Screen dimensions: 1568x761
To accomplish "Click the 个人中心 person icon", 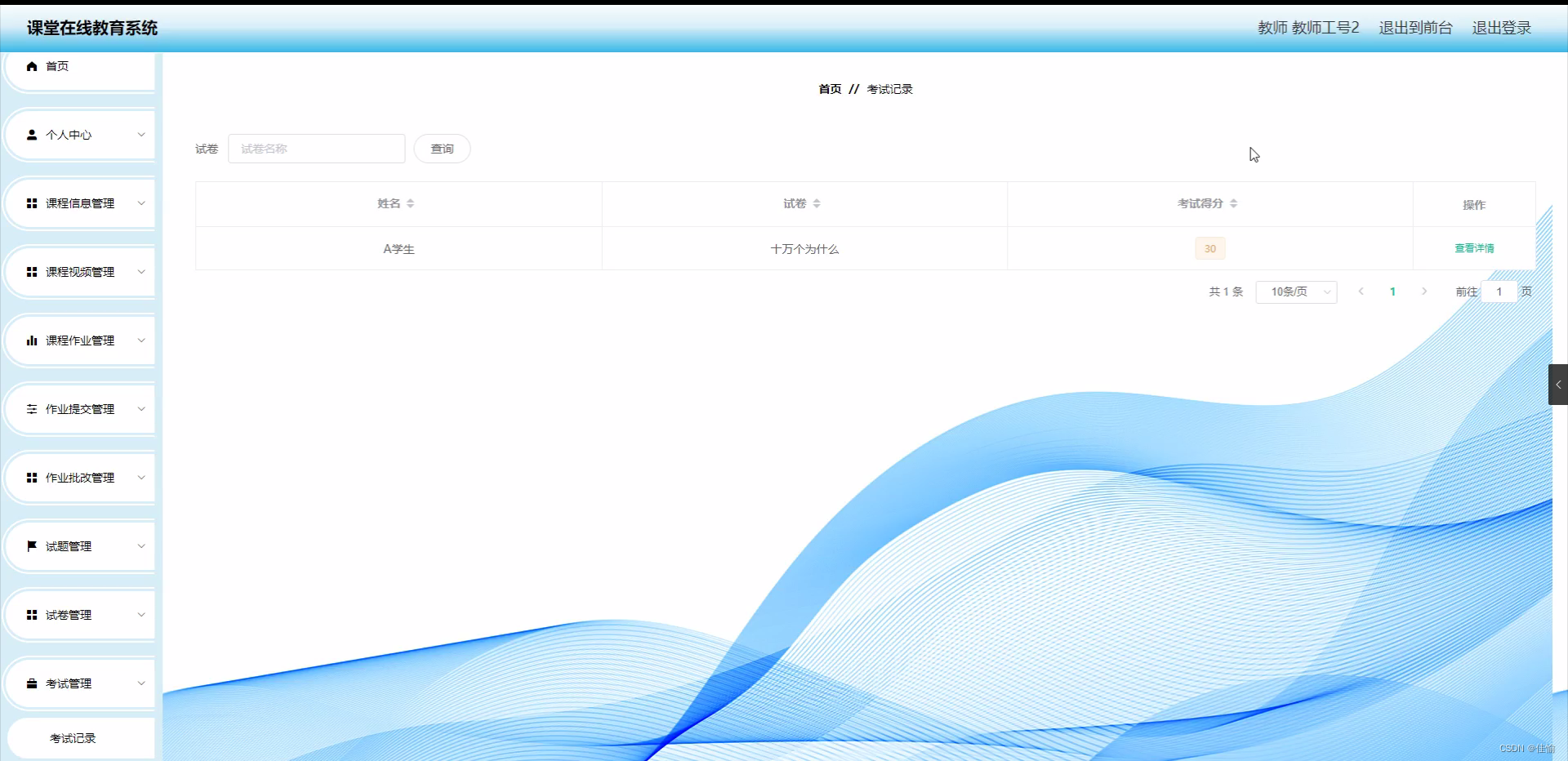I will coord(32,135).
